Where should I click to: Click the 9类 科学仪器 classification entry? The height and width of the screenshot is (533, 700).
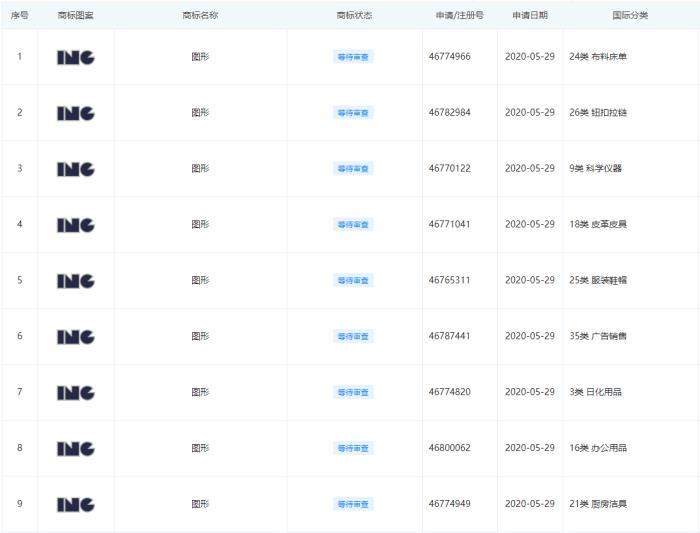click(595, 169)
